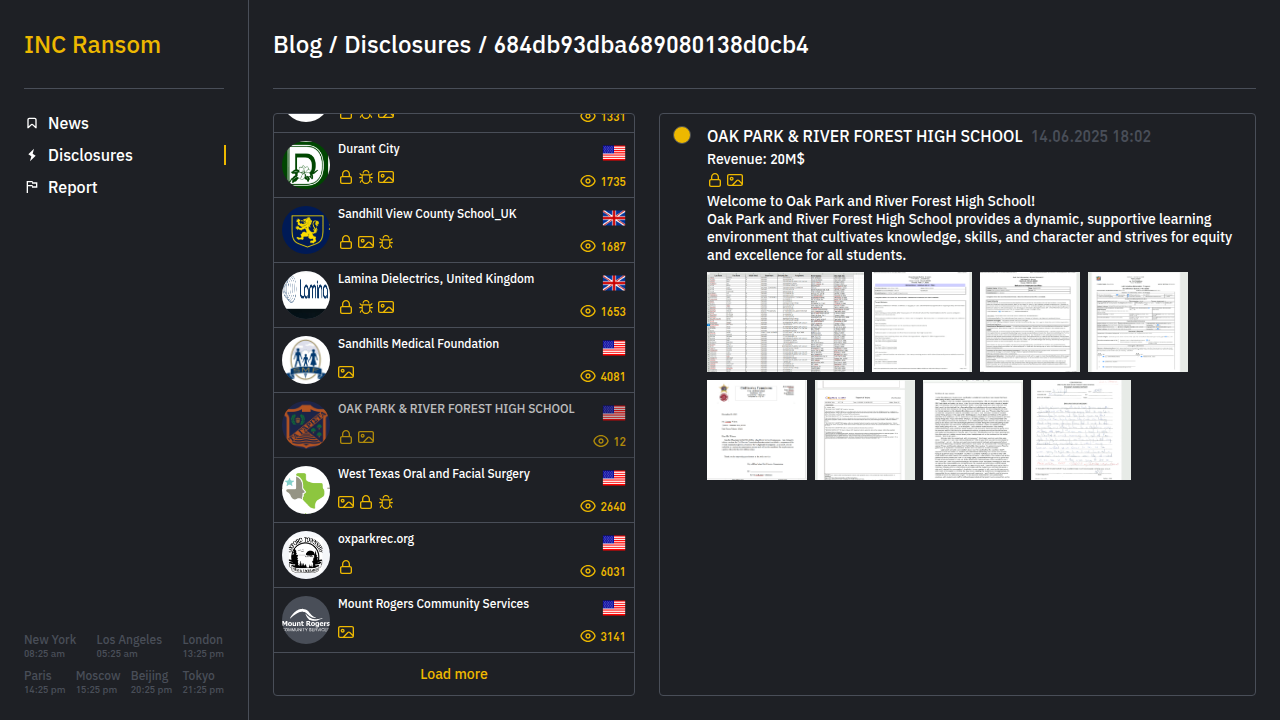Viewport: 1280px width, 720px height.
Task: Go to the Report page in sidebar
Action: pyautogui.click(x=72, y=187)
